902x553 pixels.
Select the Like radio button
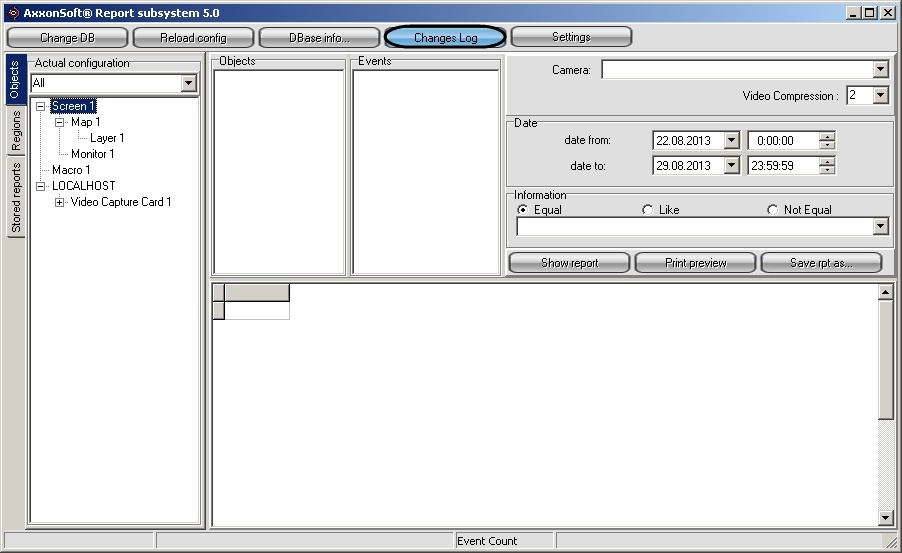point(648,209)
